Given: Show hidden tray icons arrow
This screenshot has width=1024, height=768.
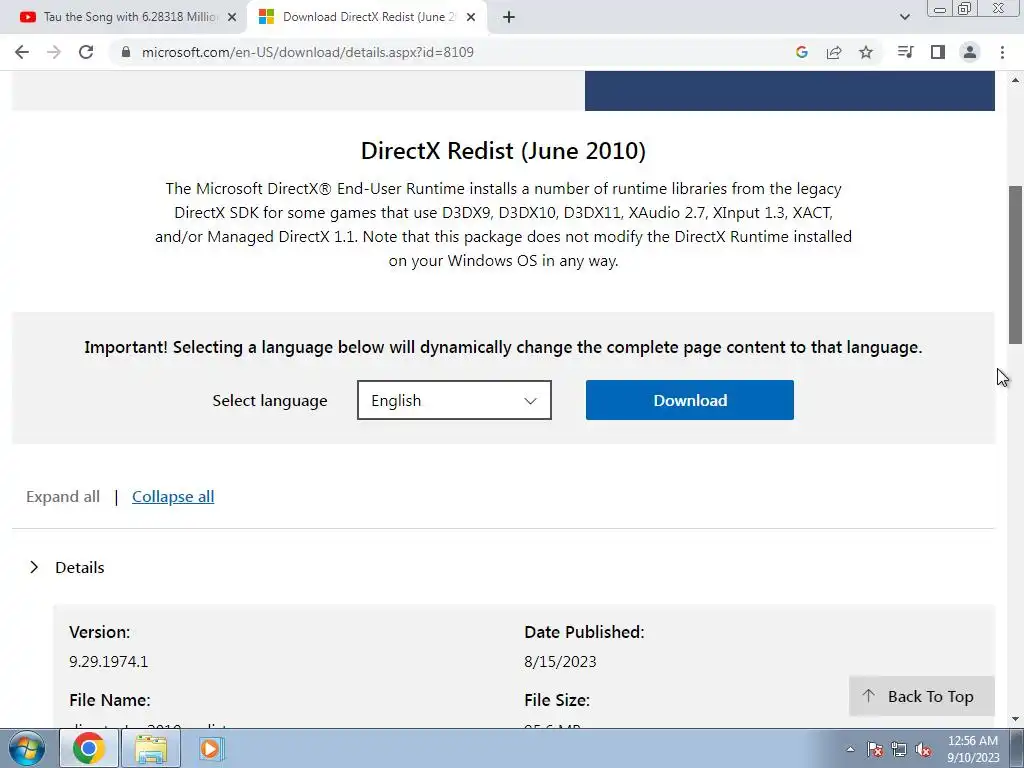Looking at the screenshot, I should [x=850, y=749].
